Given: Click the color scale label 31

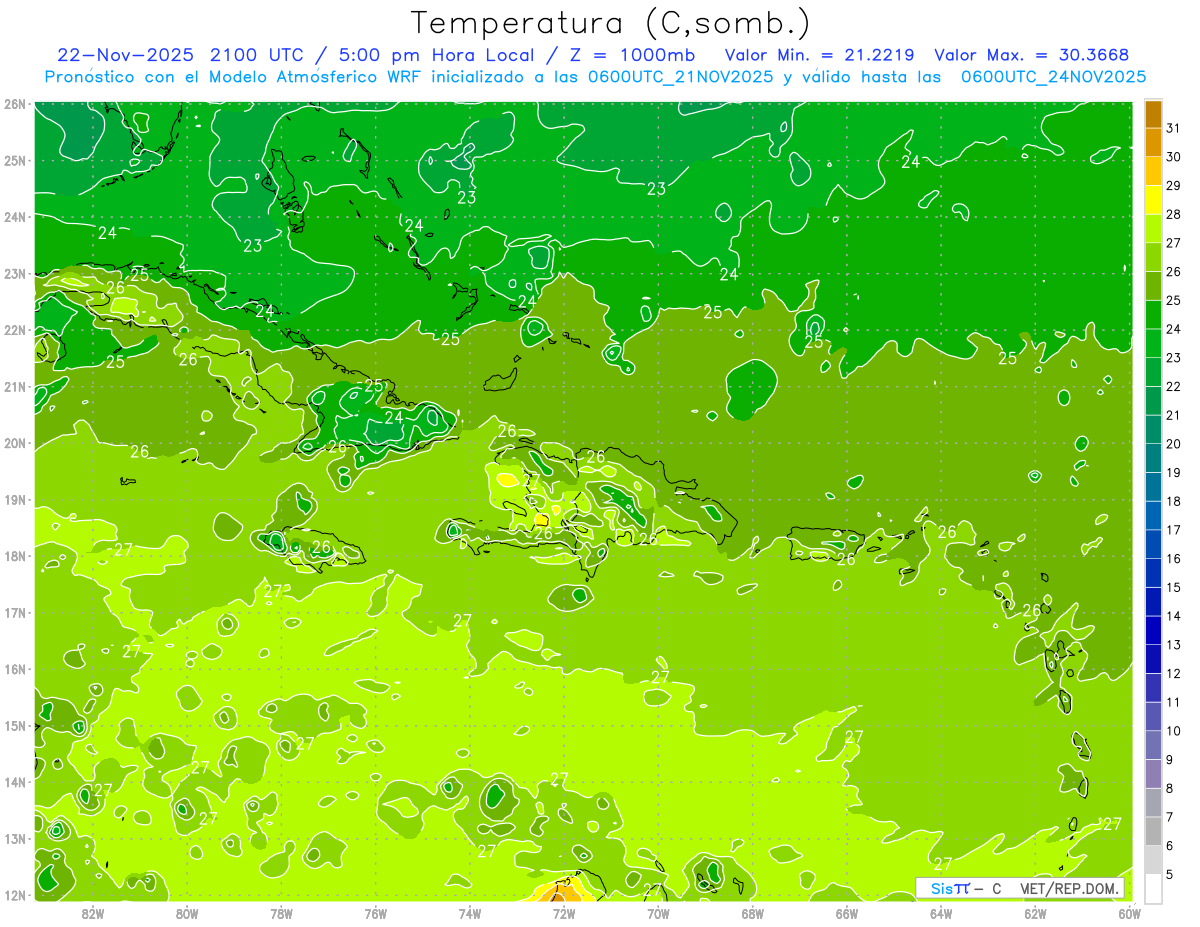Looking at the screenshot, I should pyautogui.click(x=1173, y=128).
